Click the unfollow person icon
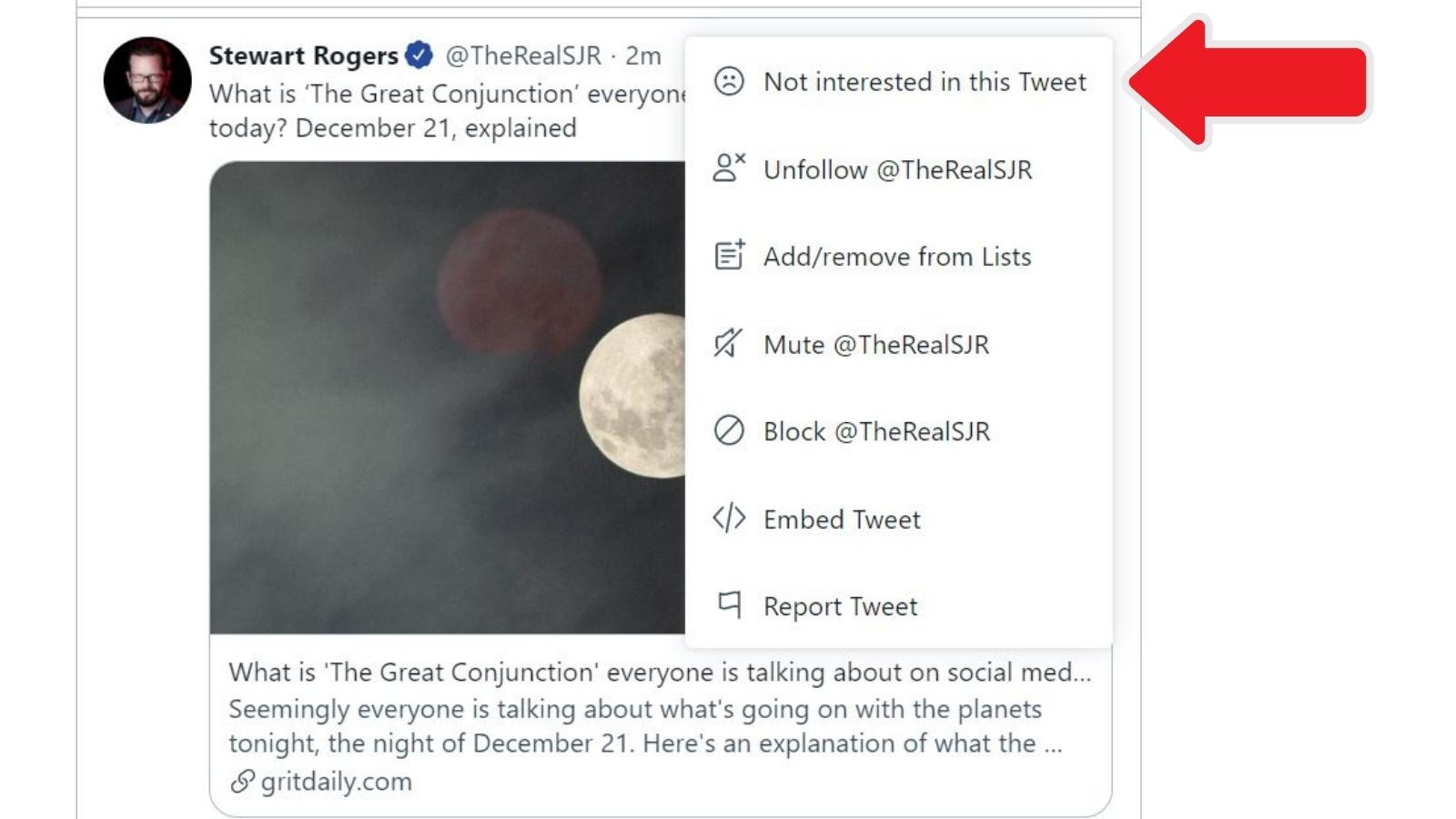This screenshot has width=1456, height=819. [x=729, y=168]
